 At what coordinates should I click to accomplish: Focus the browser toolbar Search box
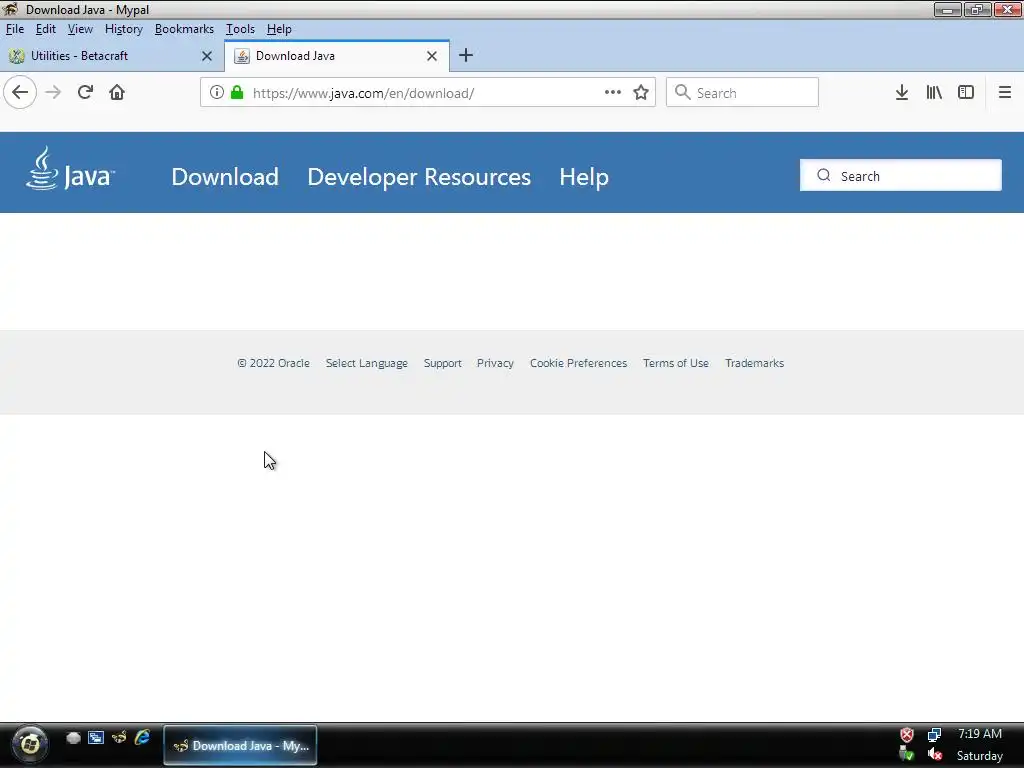pos(742,92)
